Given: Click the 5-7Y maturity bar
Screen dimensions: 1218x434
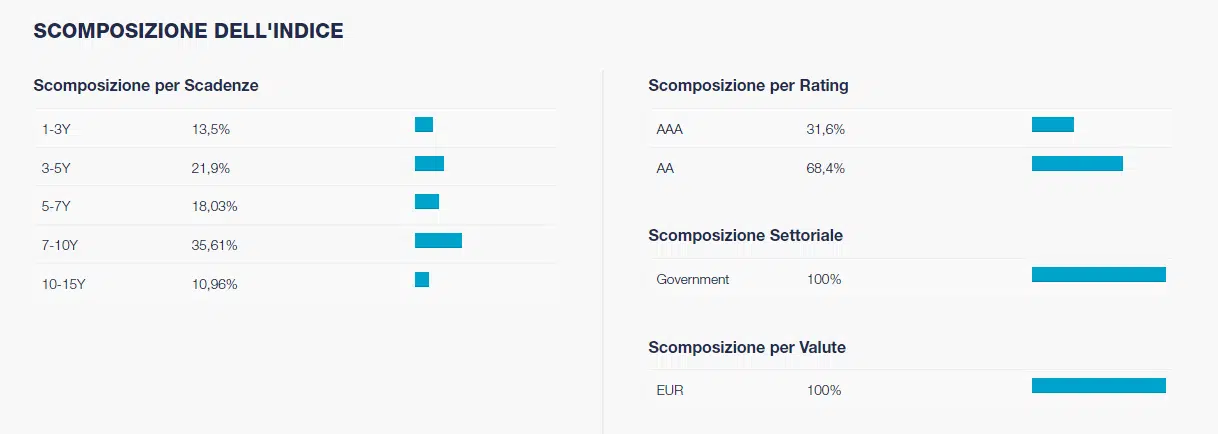Looking at the screenshot, I should (x=427, y=202).
